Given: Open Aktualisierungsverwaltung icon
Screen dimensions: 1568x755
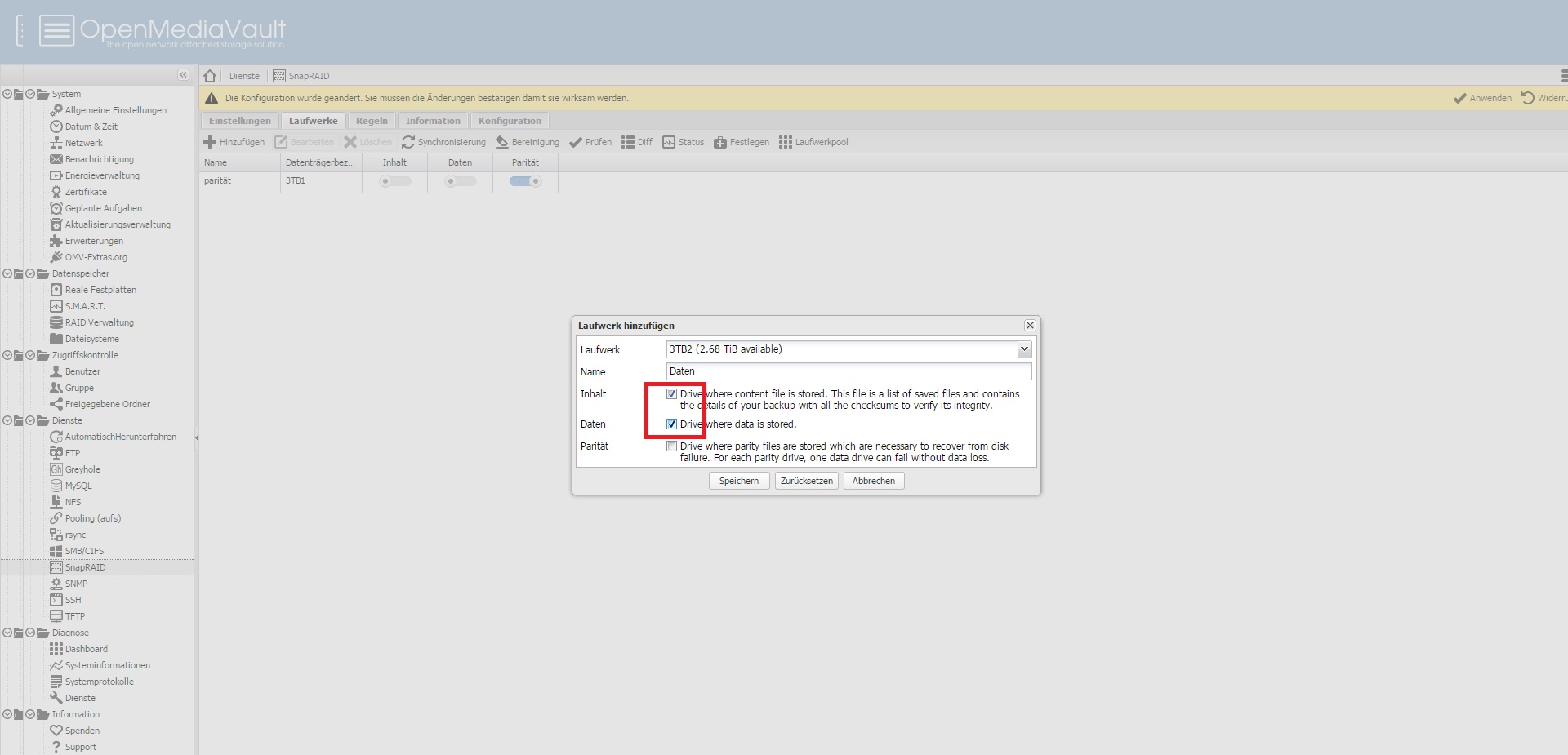Looking at the screenshot, I should tap(56, 224).
